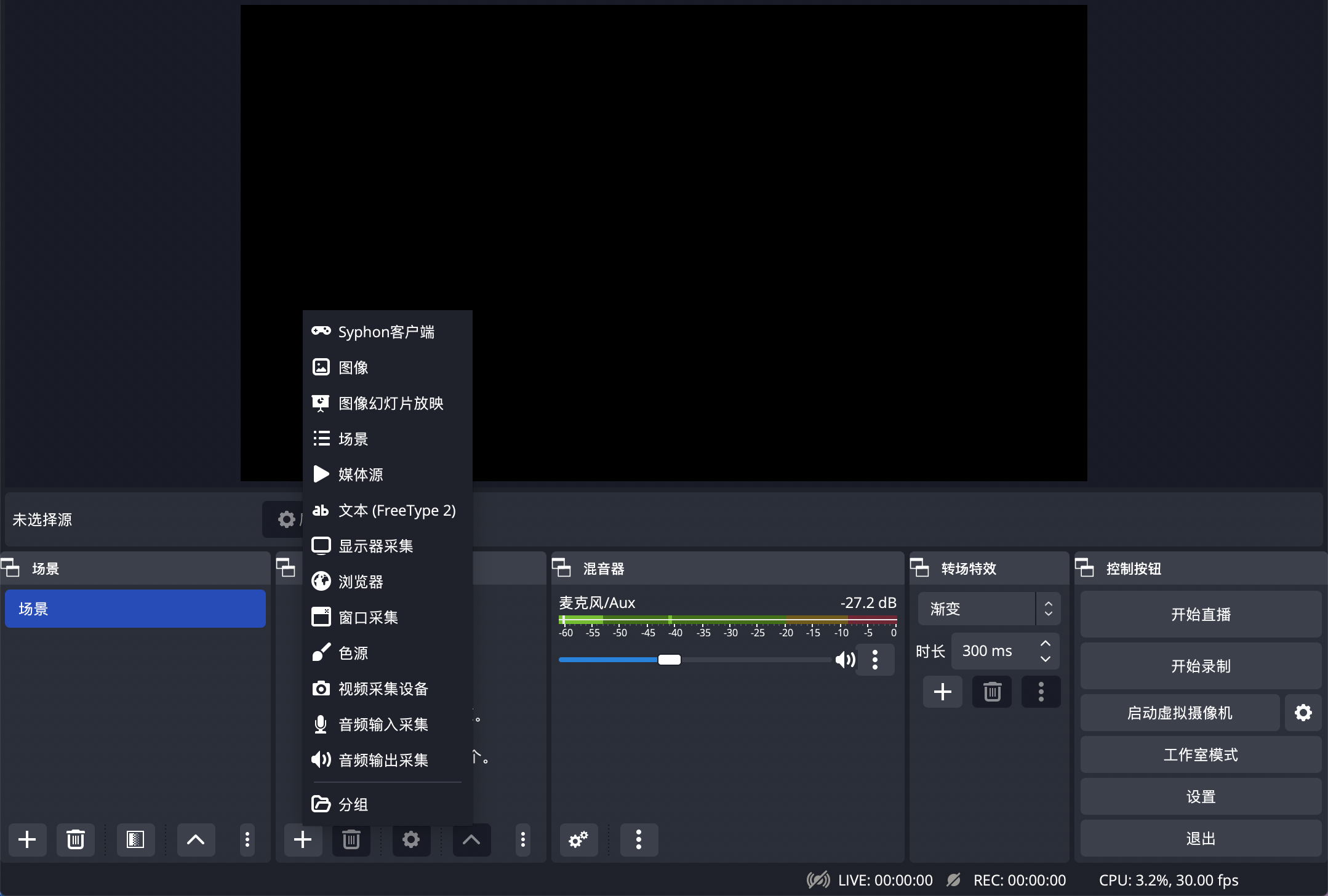The width and height of the screenshot is (1328, 896).
Task: Add a new transition with plus icon
Action: (943, 692)
